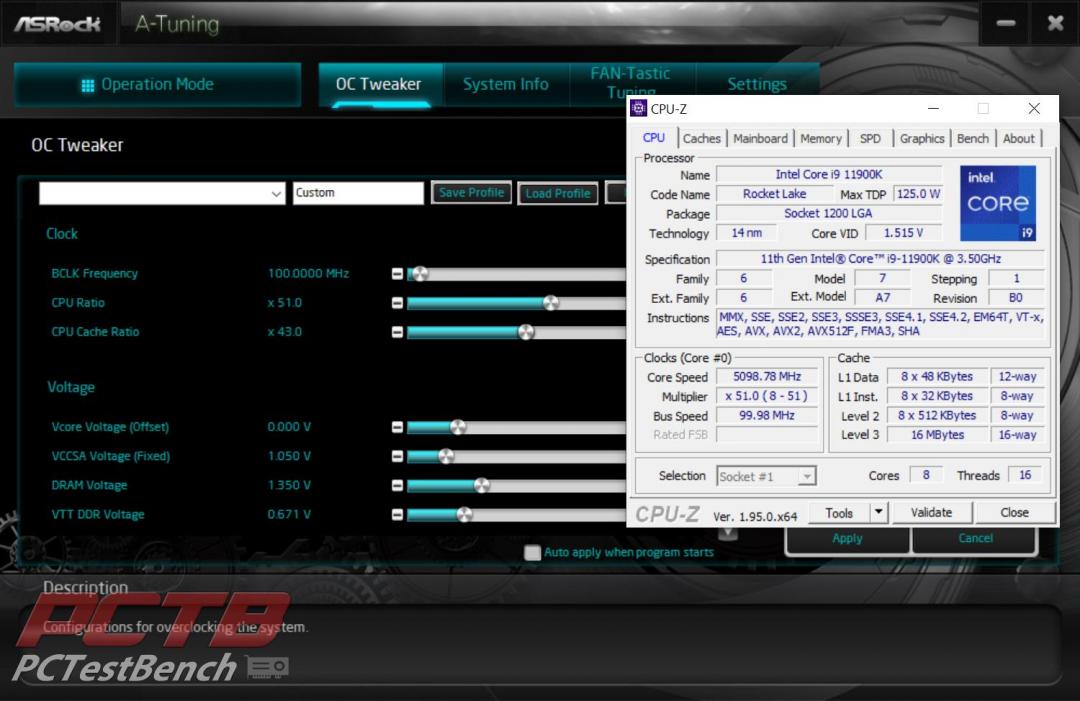Switch to the OC Tweaker tab
Image resolution: width=1080 pixels, height=701 pixels.
379,85
